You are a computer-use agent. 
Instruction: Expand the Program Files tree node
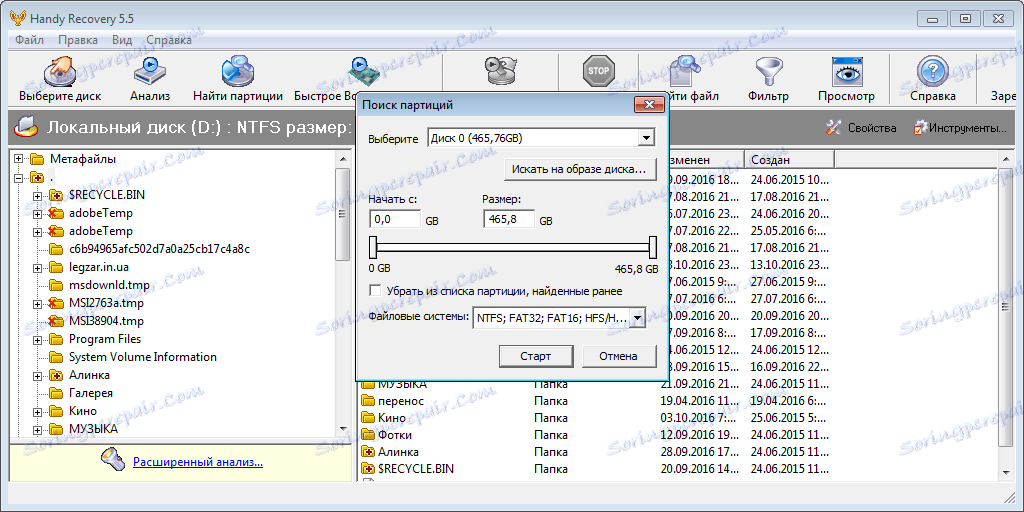pyautogui.click(x=37, y=340)
